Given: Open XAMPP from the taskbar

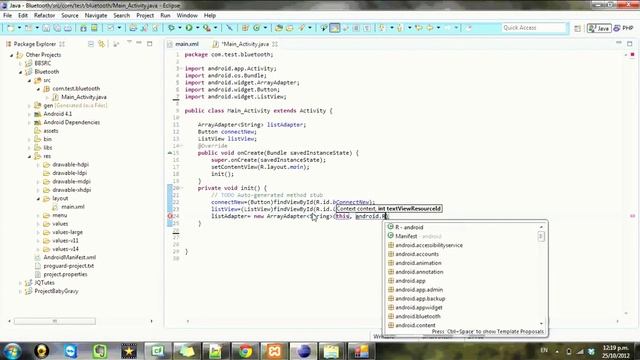Looking at the screenshot, I should [274, 351].
